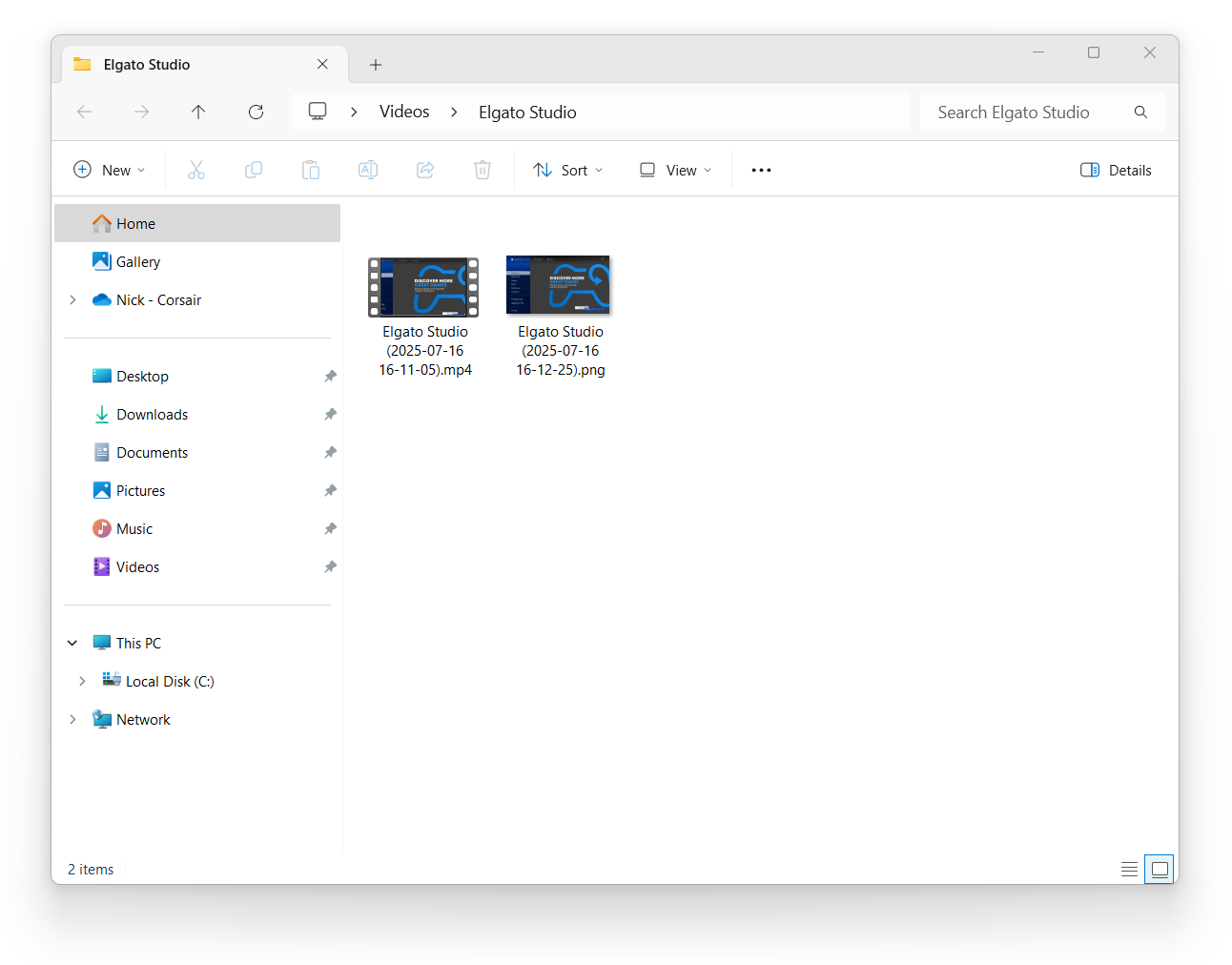Open the Sort dropdown menu
Viewport: 1232px width, 965px height.
pos(567,170)
